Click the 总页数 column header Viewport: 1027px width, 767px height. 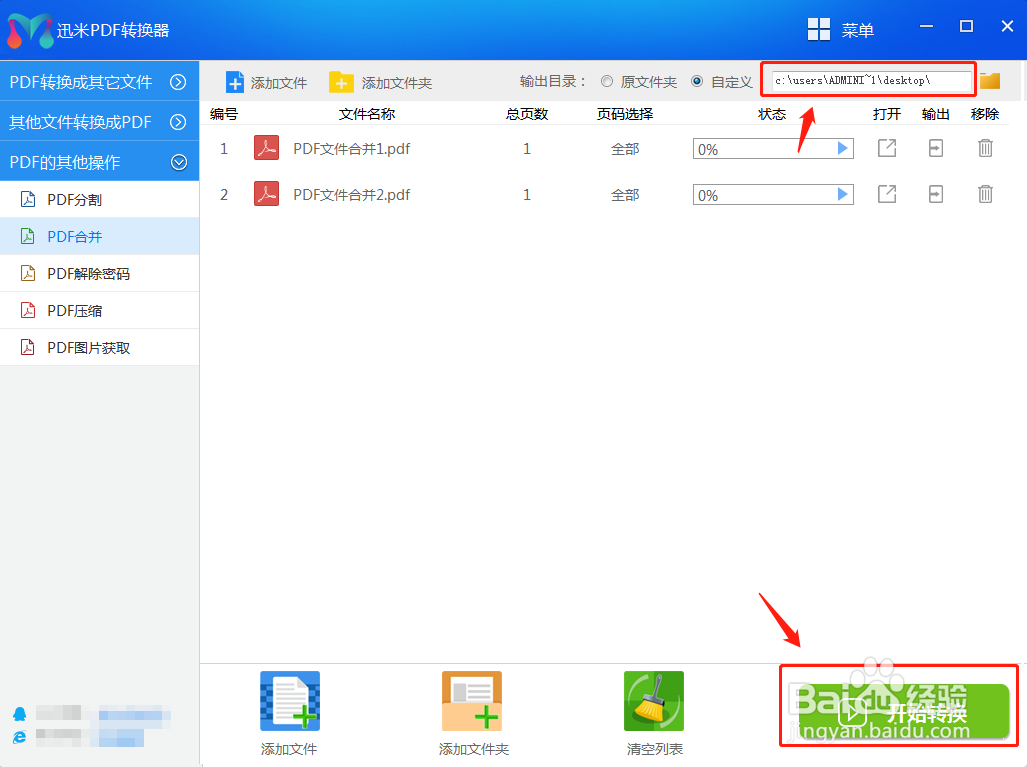tap(527, 114)
